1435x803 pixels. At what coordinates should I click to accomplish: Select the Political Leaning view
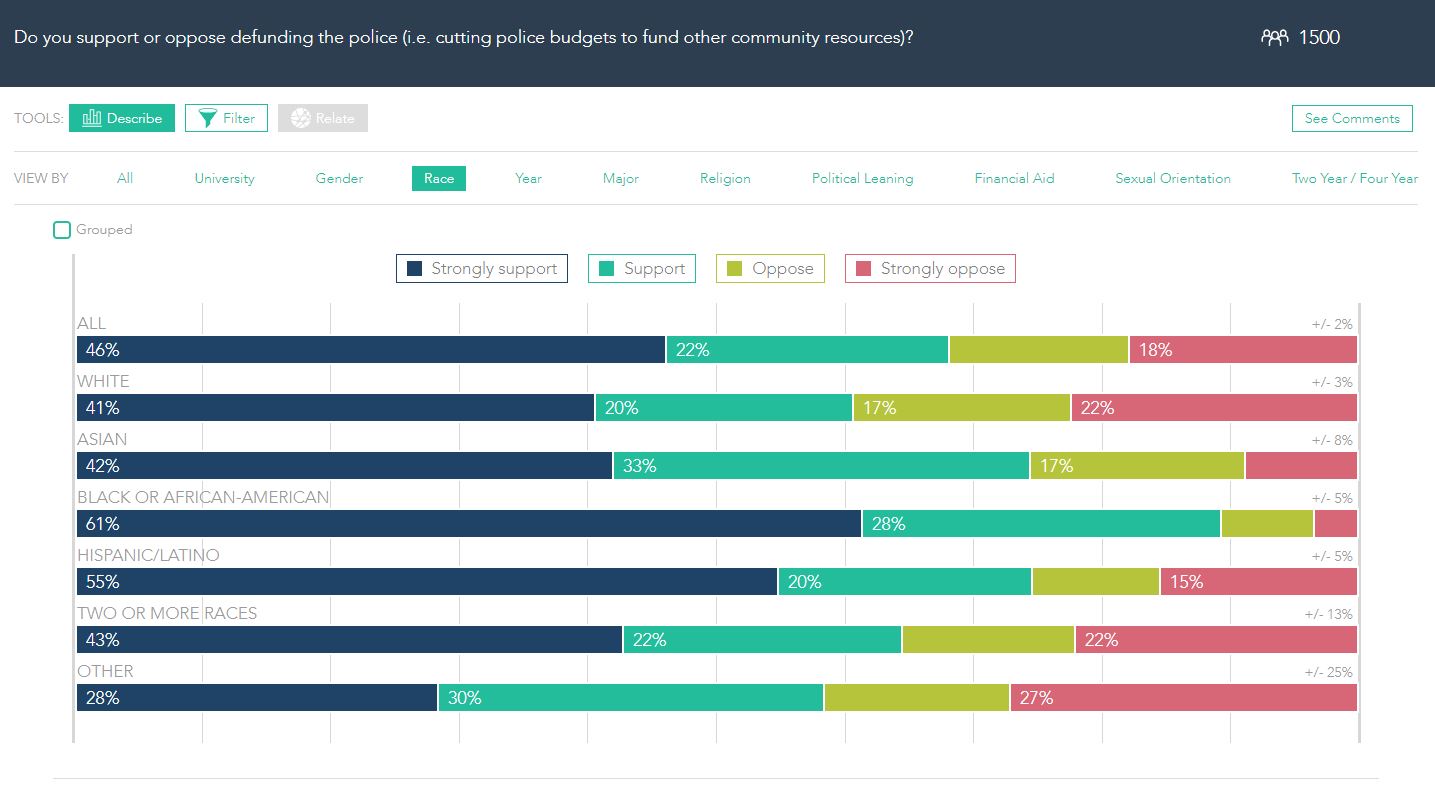coord(862,178)
